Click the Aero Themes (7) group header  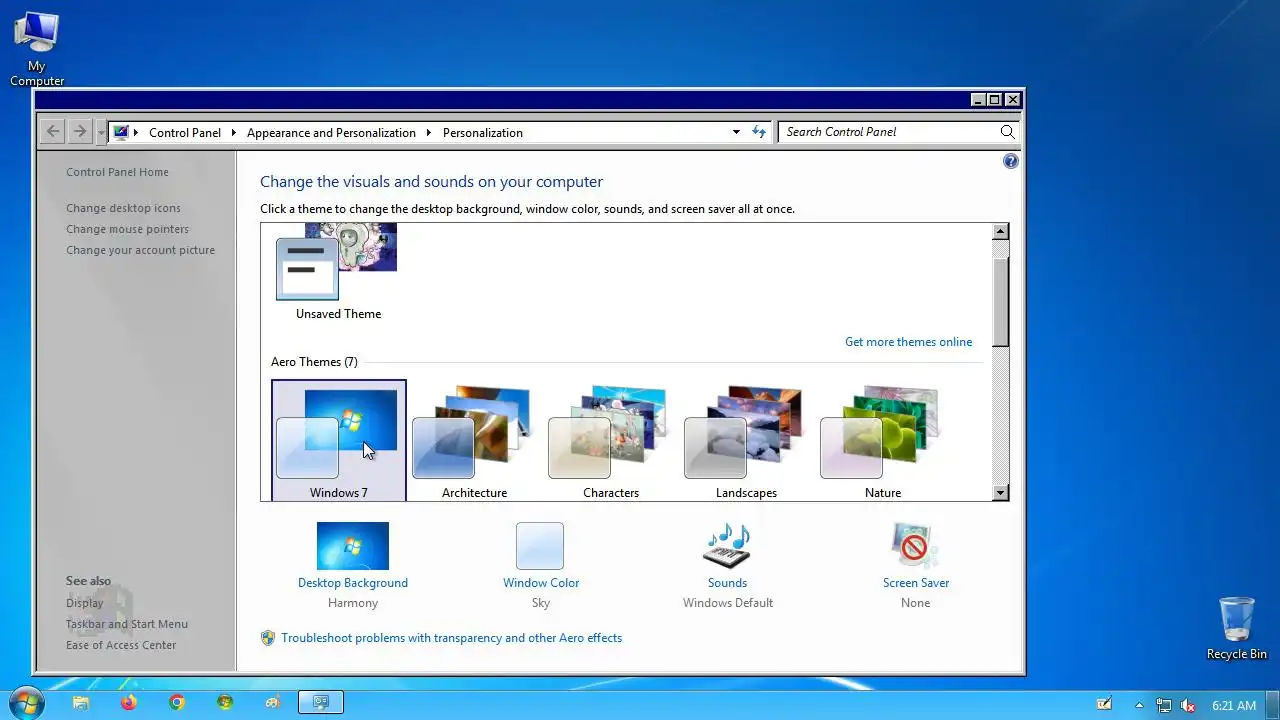[314, 362]
